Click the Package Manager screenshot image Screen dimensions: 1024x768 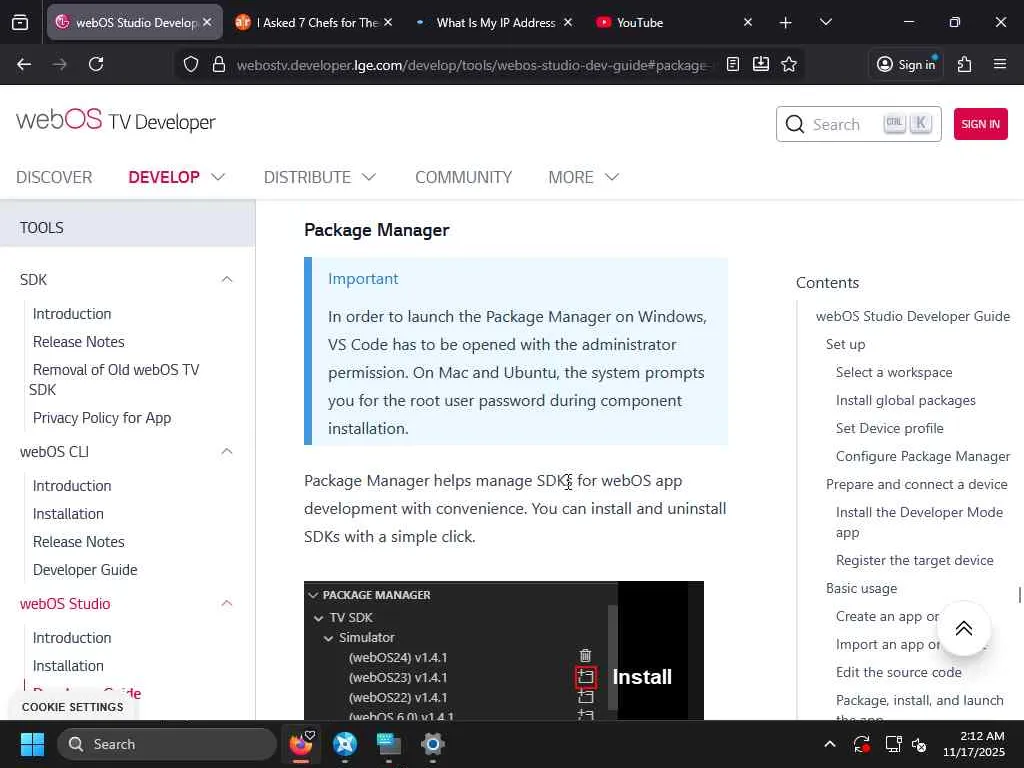tap(504, 650)
